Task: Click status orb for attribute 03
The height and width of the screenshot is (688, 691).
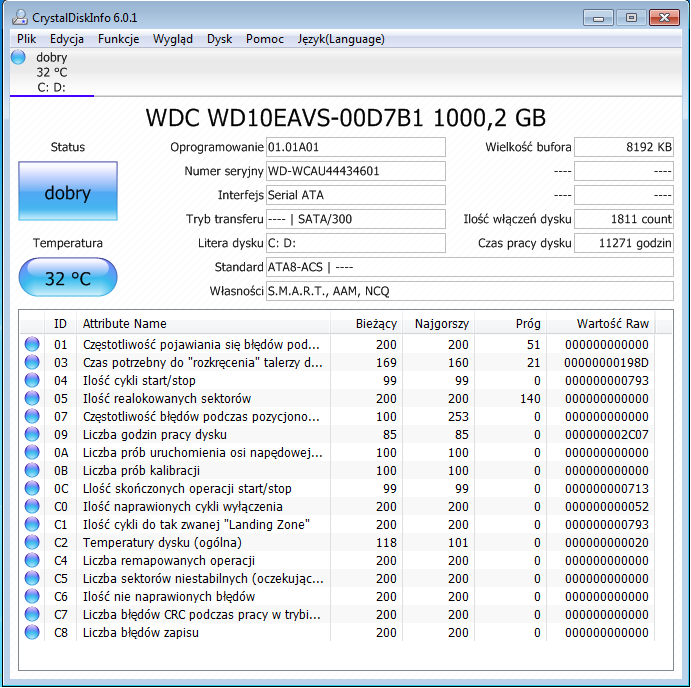Action: [x=32, y=362]
